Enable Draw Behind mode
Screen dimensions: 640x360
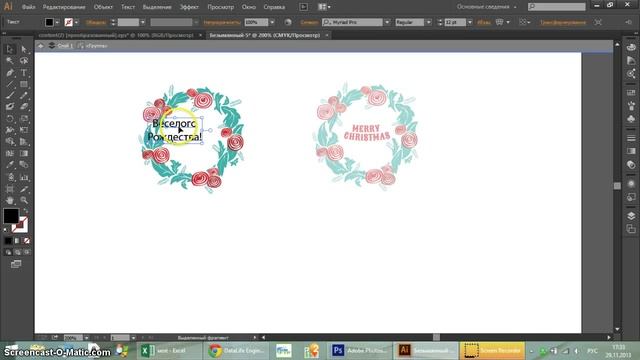(x=18, y=252)
